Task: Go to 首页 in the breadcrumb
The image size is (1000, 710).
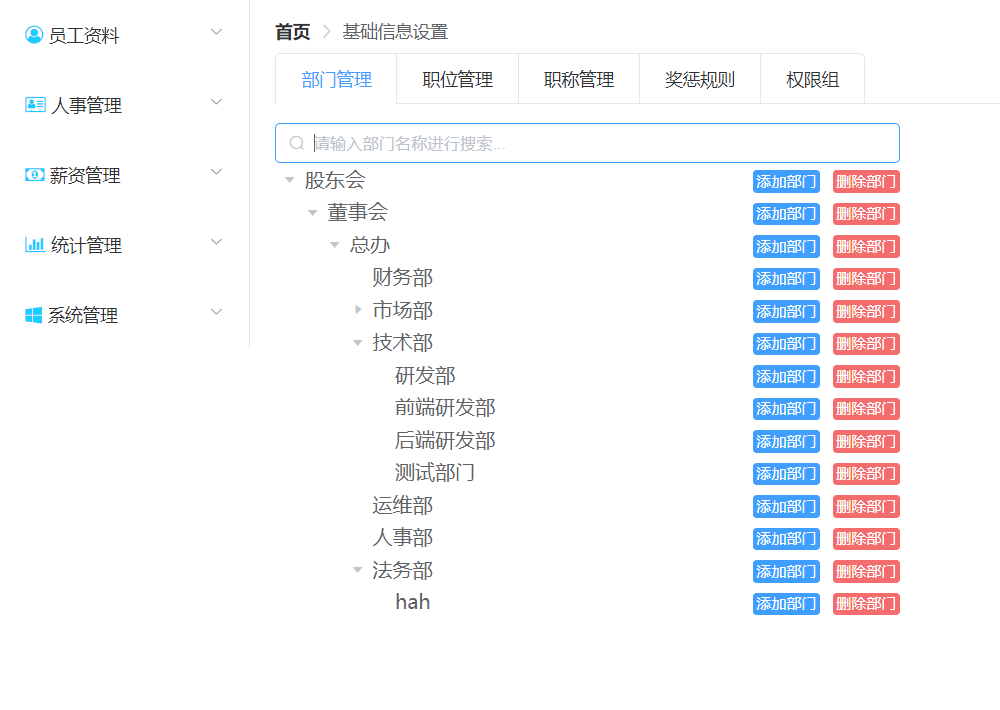Action: [293, 31]
